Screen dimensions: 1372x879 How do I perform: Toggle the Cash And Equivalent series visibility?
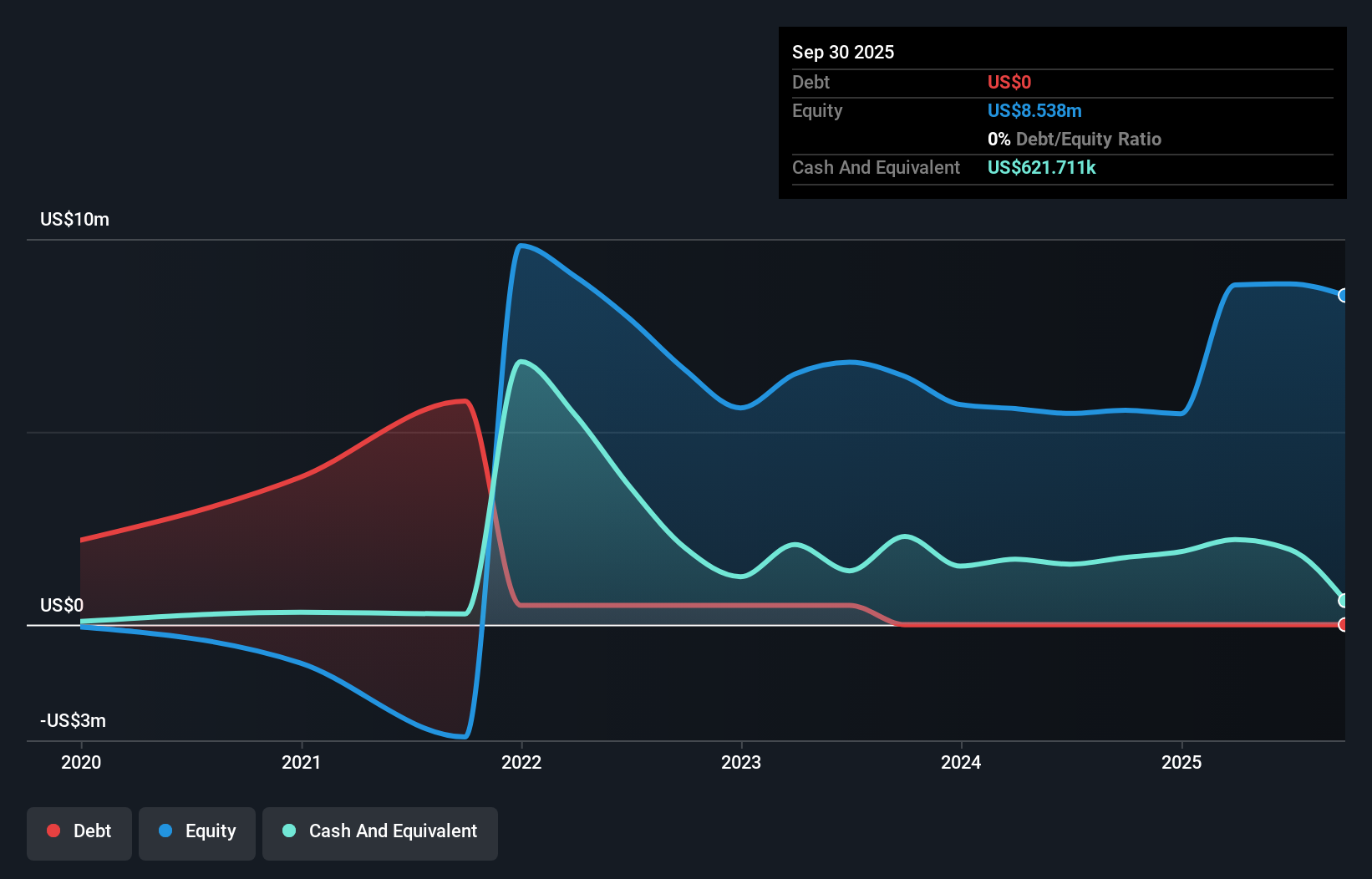[x=379, y=831]
